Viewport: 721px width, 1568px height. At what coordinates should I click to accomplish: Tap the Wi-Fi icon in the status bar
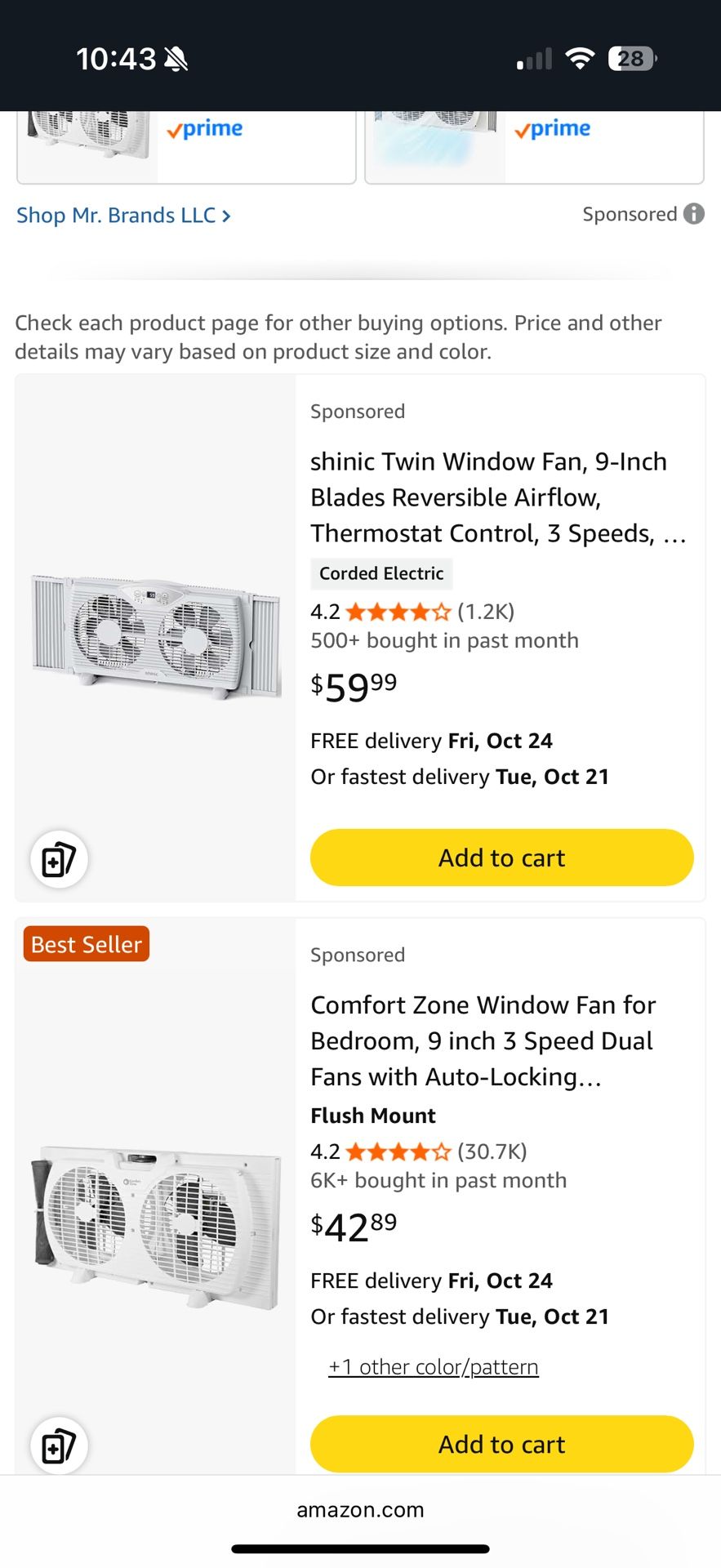(580, 57)
